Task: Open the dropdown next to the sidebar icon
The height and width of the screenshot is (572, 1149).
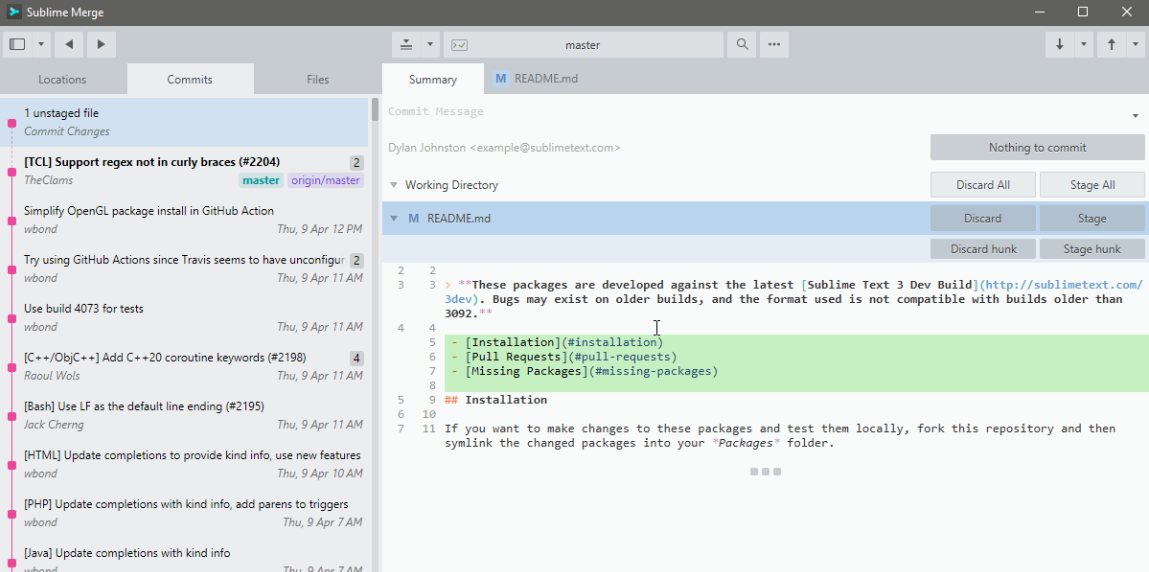Action: pos(41,45)
